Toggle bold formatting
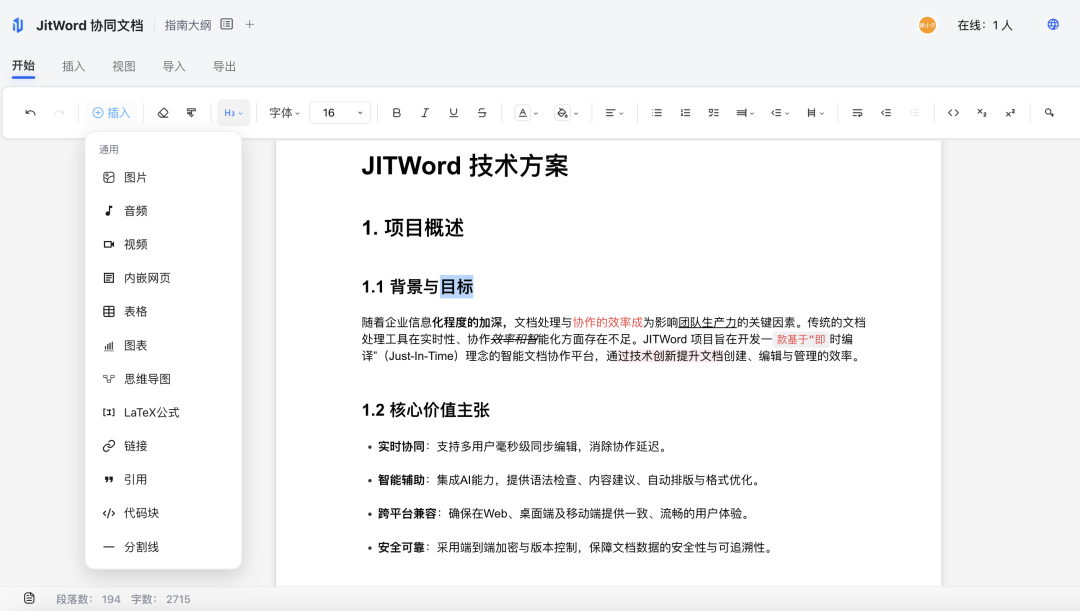 [x=395, y=112]
